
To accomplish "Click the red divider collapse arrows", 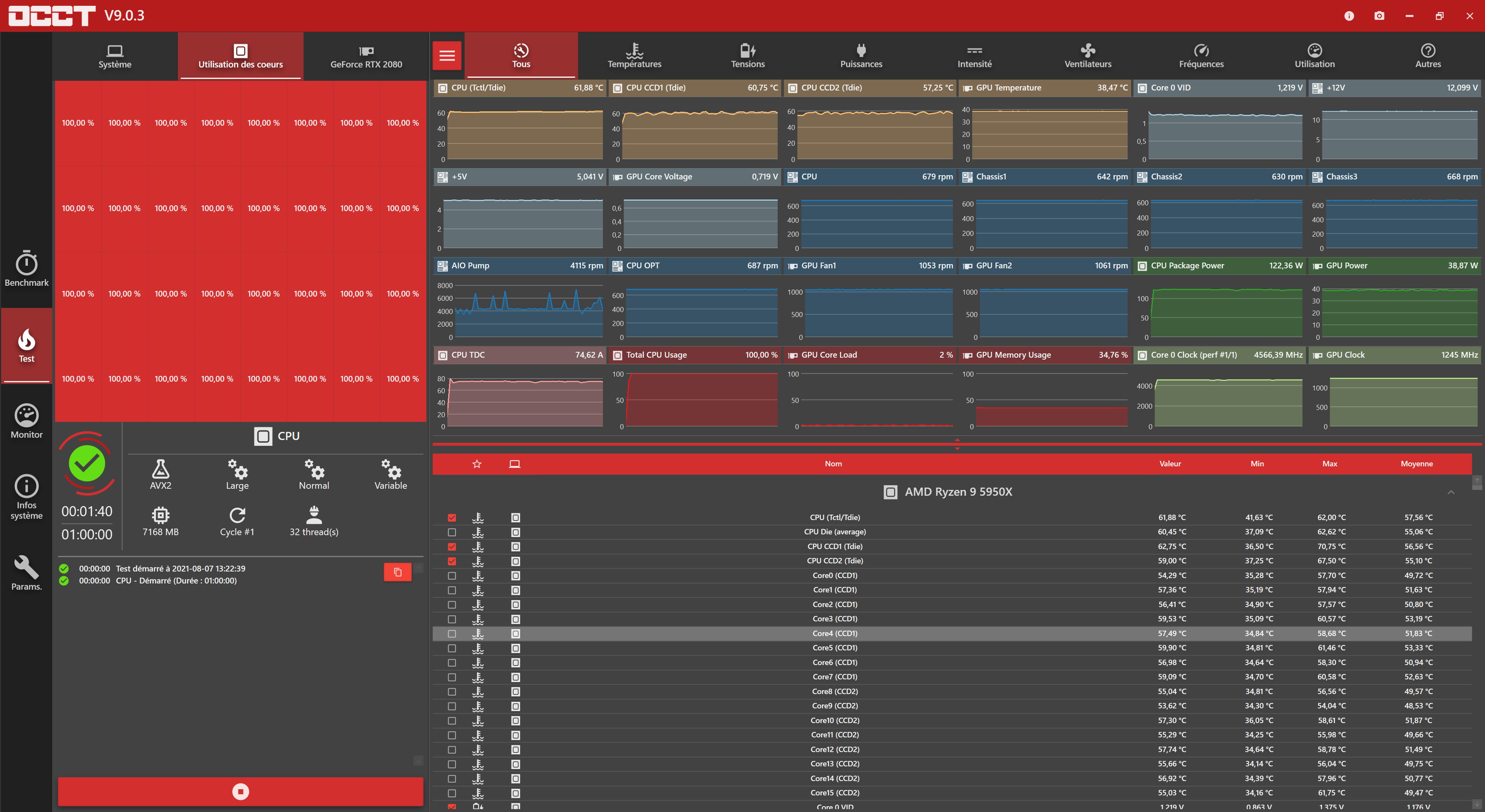I will coord(957,444).
